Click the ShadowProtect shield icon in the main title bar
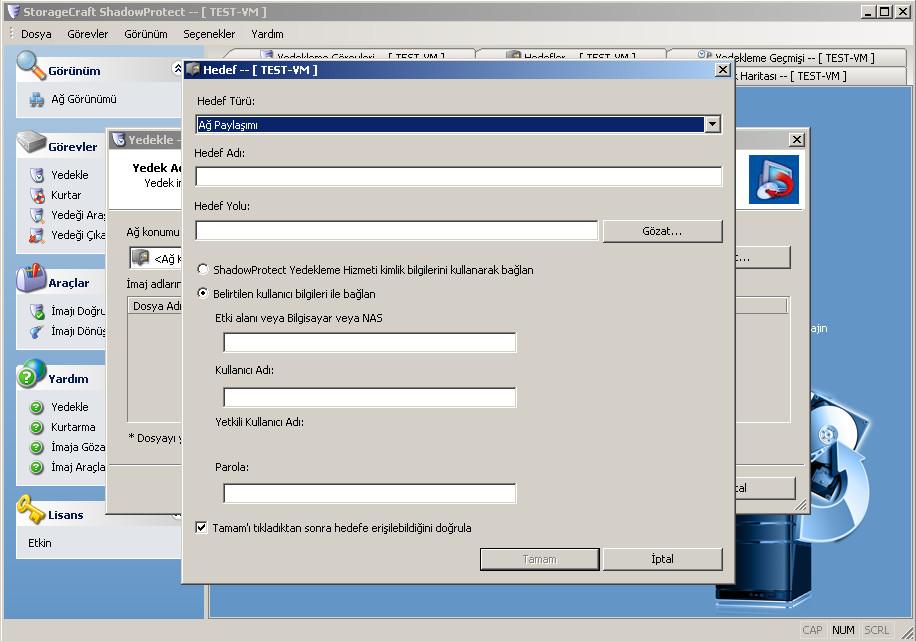 (13, 11)
